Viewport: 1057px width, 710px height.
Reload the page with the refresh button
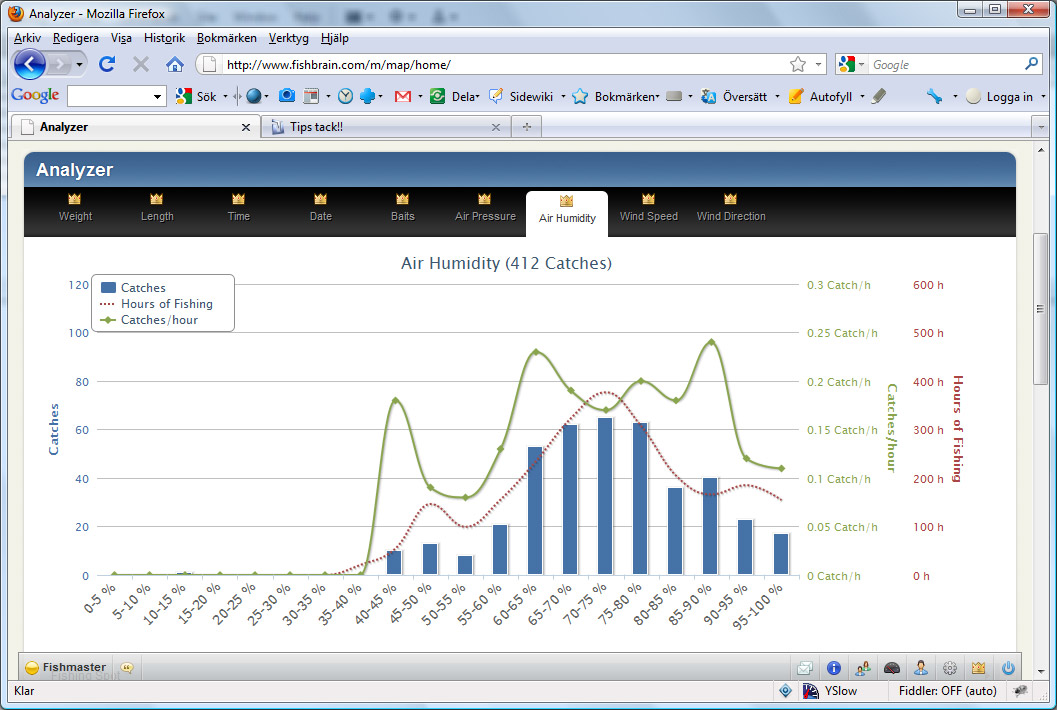click(x=107, y=64)
